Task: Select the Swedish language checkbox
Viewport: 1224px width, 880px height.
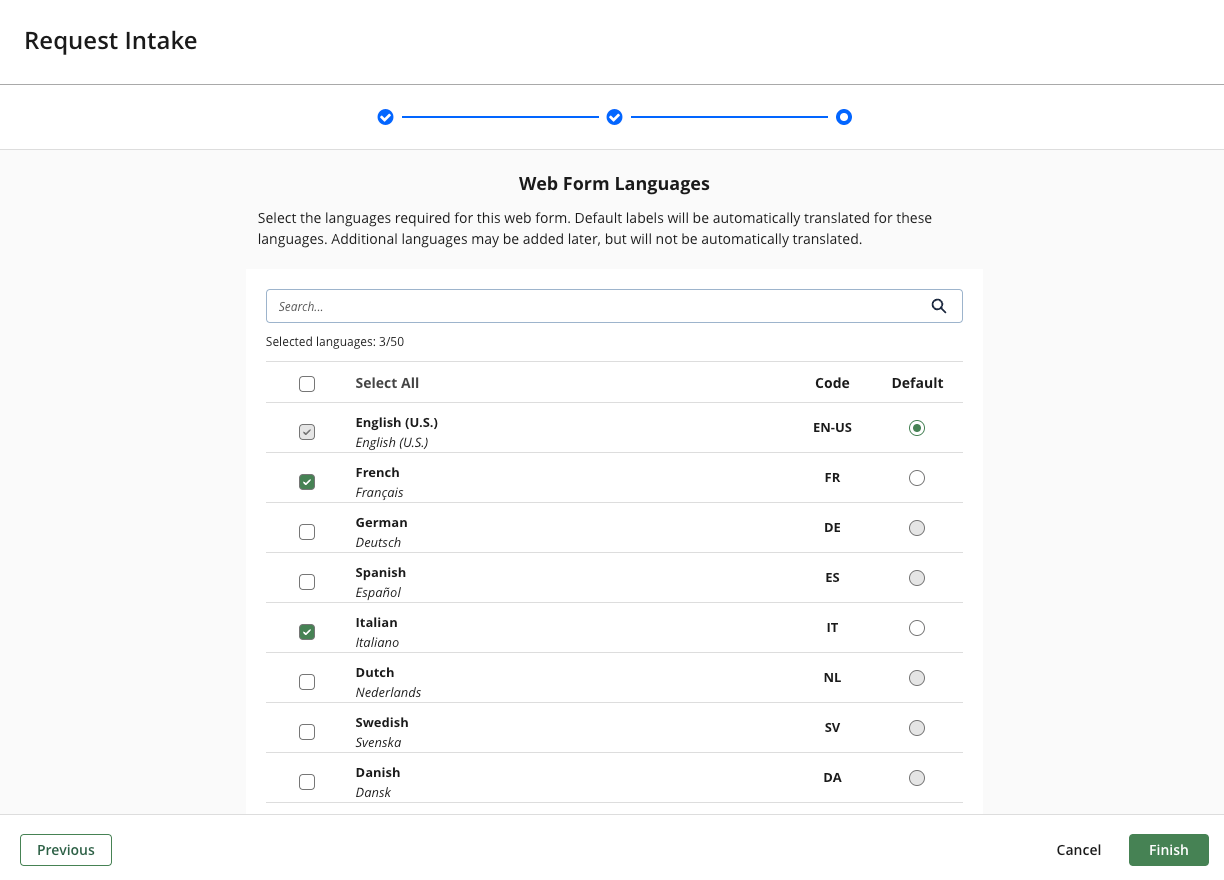Action: [x=307, y=731]
